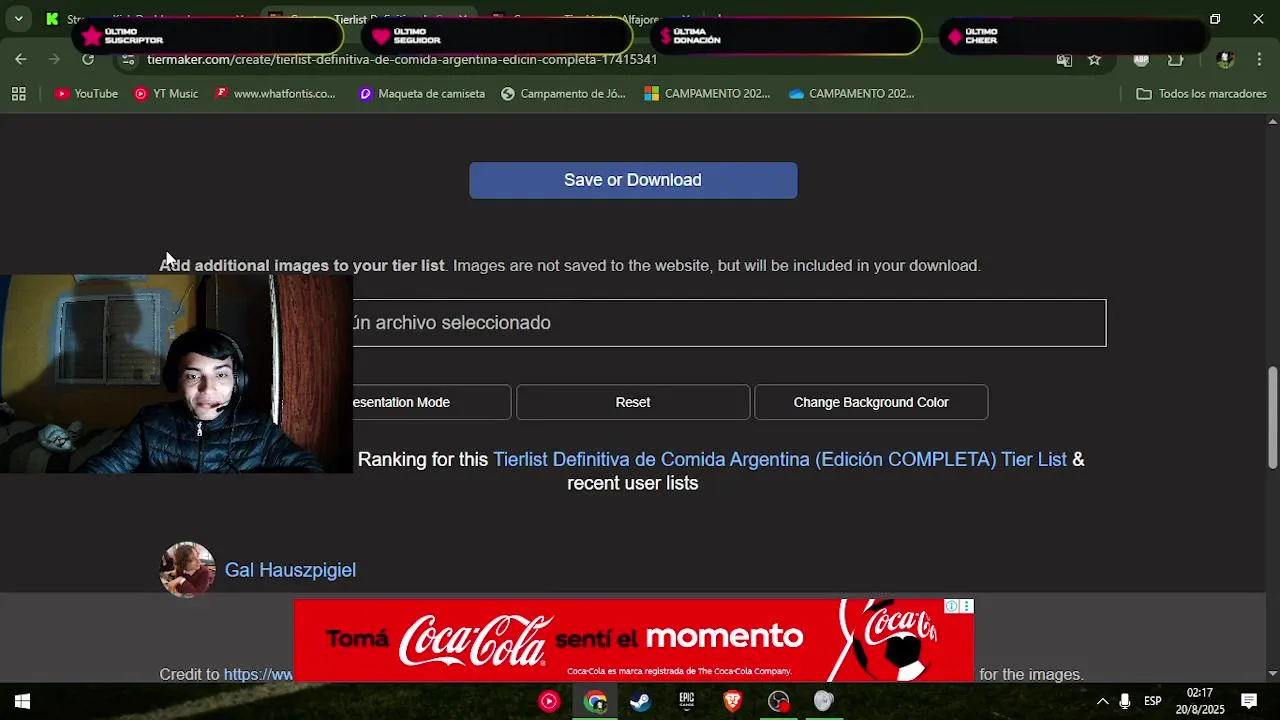The image size is (1280, 720).
Task: Open the browser extensions puzzle icon
Action: point(1175,60)
